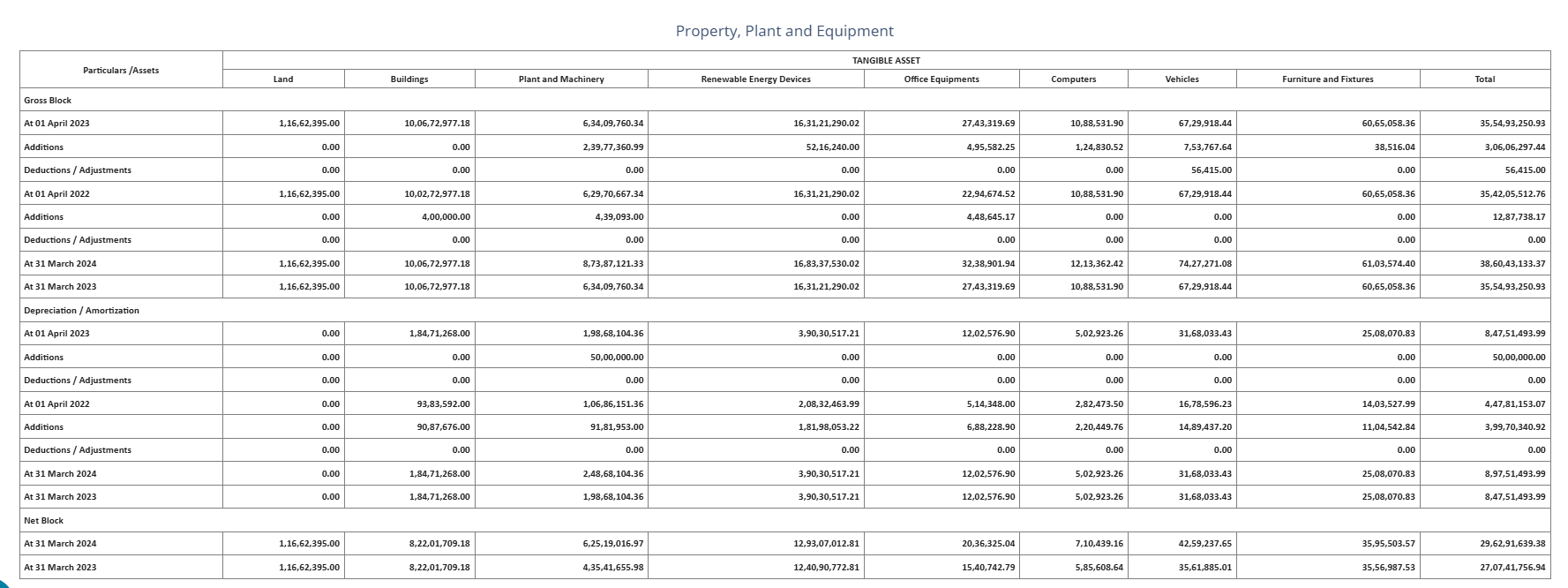Image resolution: width=1568 pixels, height=588 pixels.
Task: Click the TANGIBLE ASSET group header
Action: pyautogui.click(x=885, y=60)
